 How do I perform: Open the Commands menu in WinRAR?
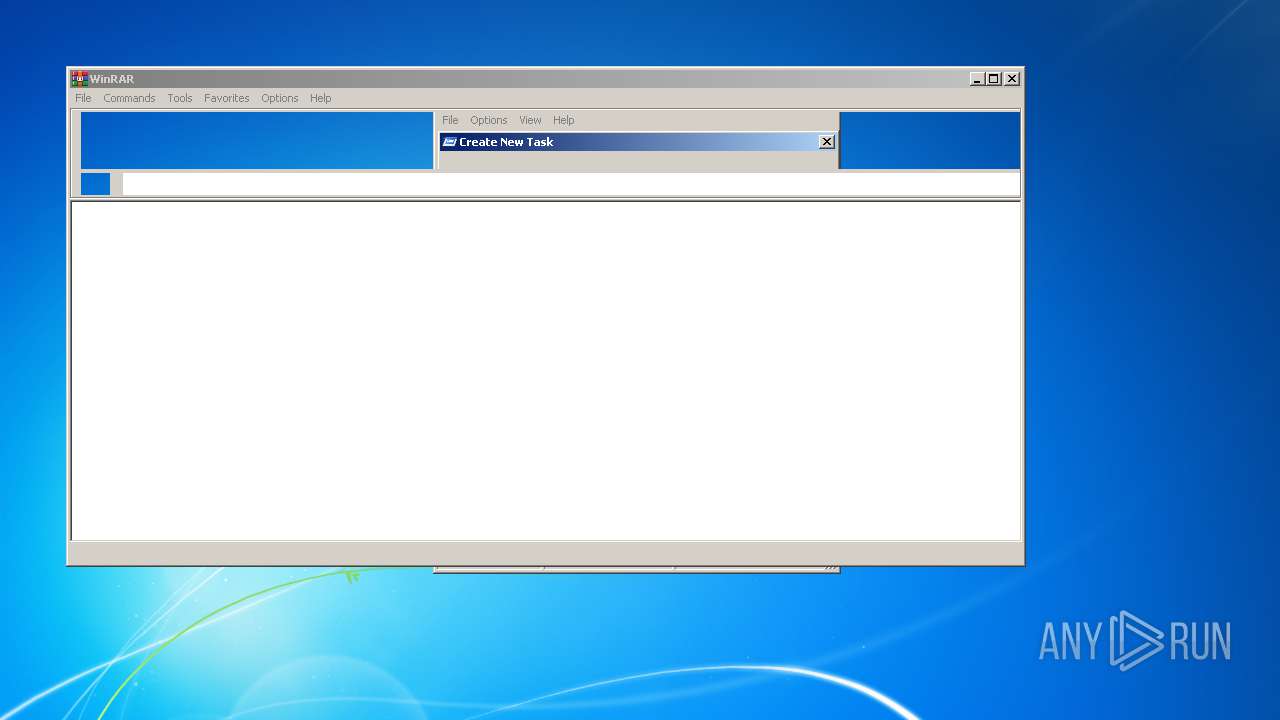[129, 98]
